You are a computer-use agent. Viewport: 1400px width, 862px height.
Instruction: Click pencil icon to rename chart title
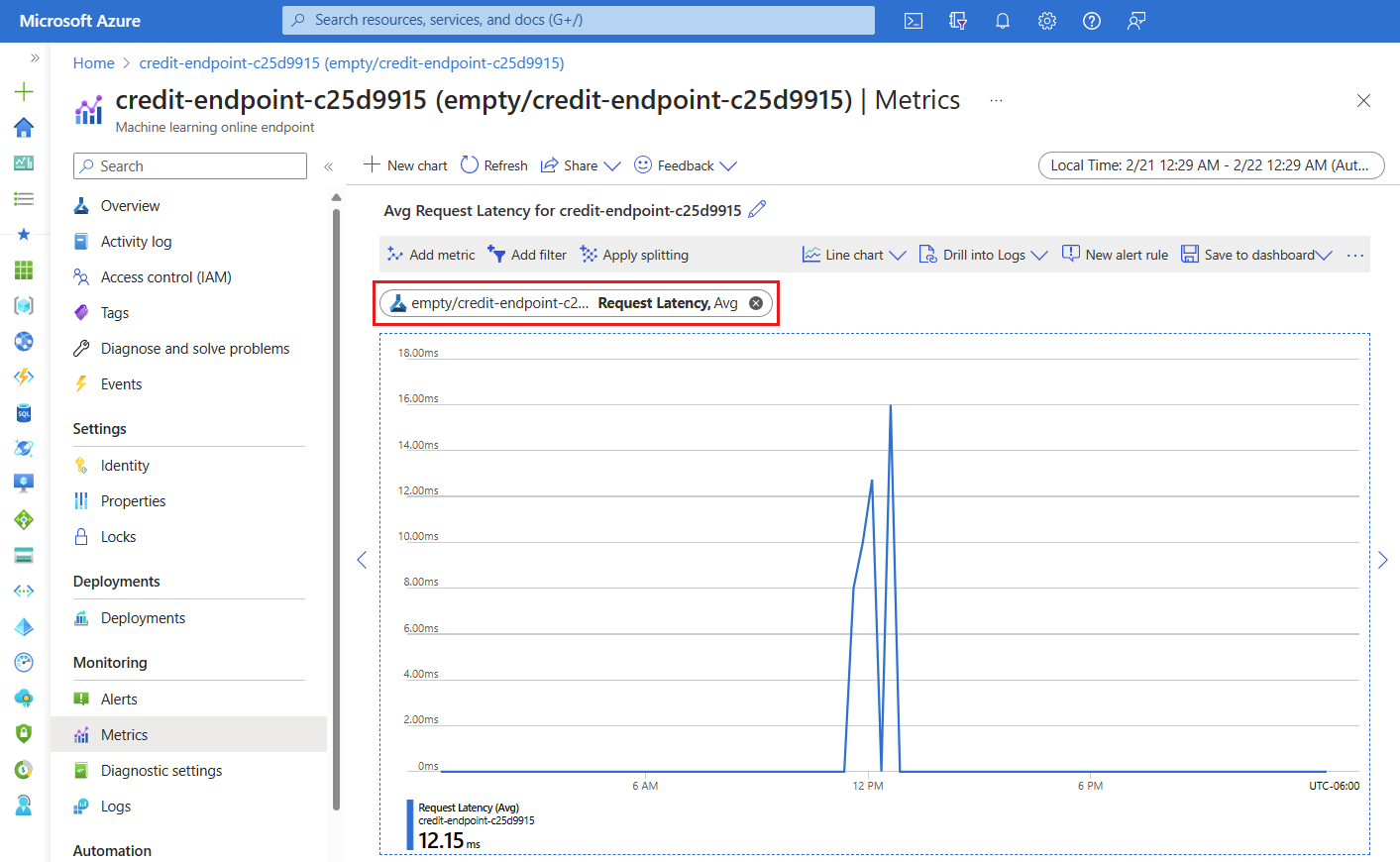(x=757, y=209)
